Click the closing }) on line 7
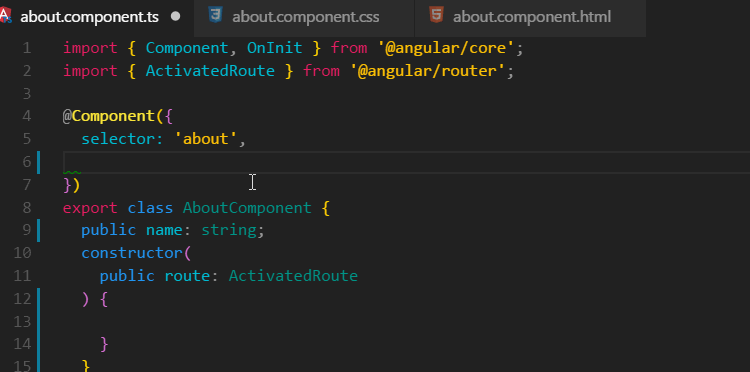The image size is (750, 372). [x=72, y=185]
